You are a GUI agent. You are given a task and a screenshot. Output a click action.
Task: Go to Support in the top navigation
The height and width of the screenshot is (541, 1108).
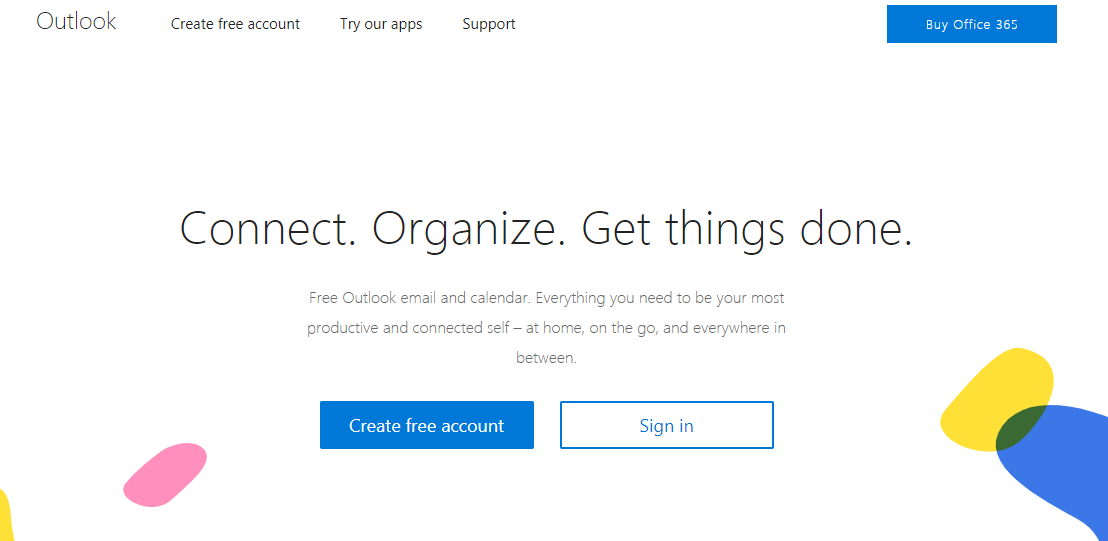click(489, 24)
